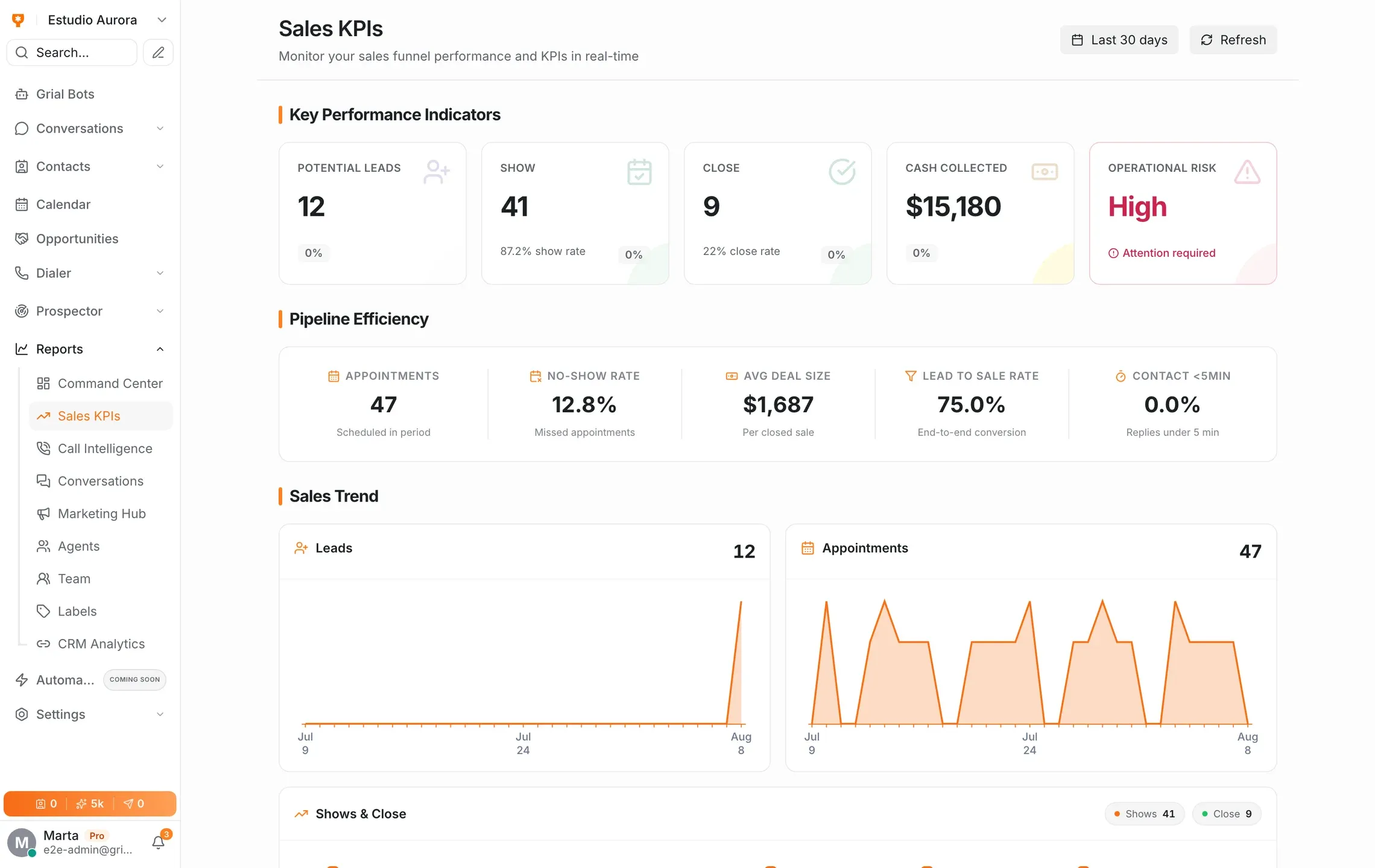Open the Agents report page
Screen dimensions: 1375x868
tap(101, 546)
